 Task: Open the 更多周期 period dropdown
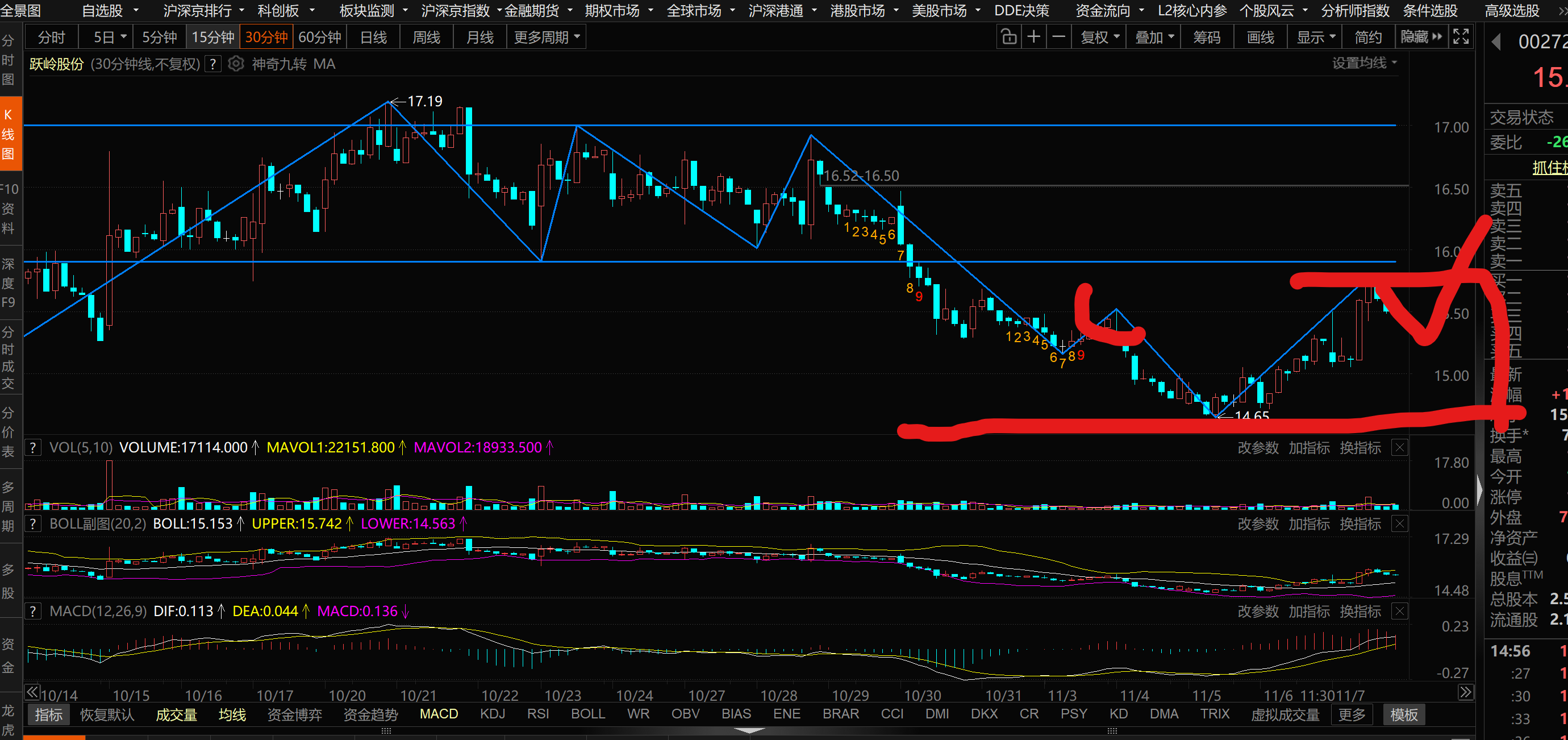click(547, 37)
